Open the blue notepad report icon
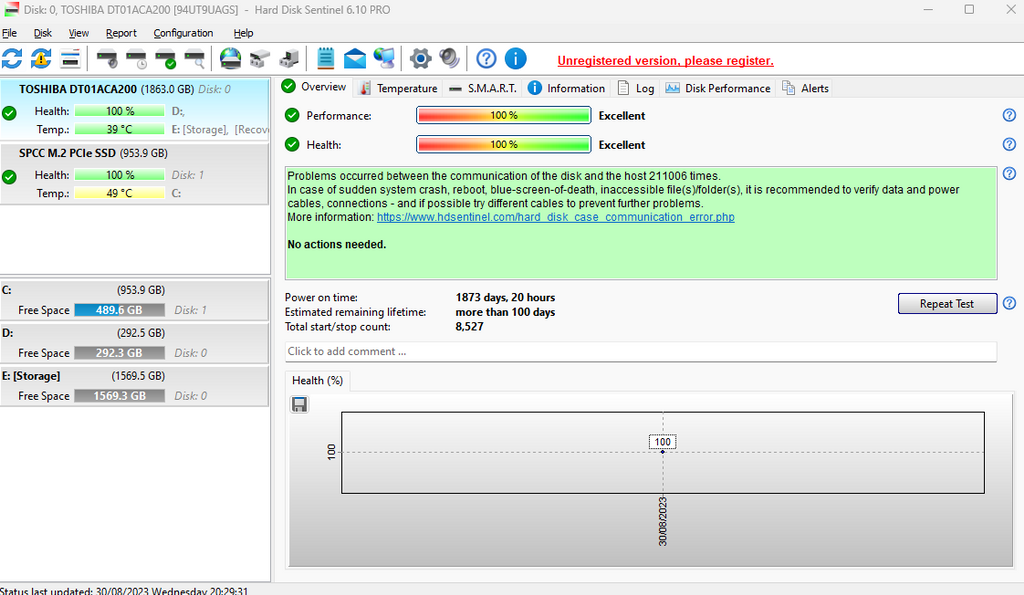Viewport: 1024px width, 595px height. (x=326, y=58)
